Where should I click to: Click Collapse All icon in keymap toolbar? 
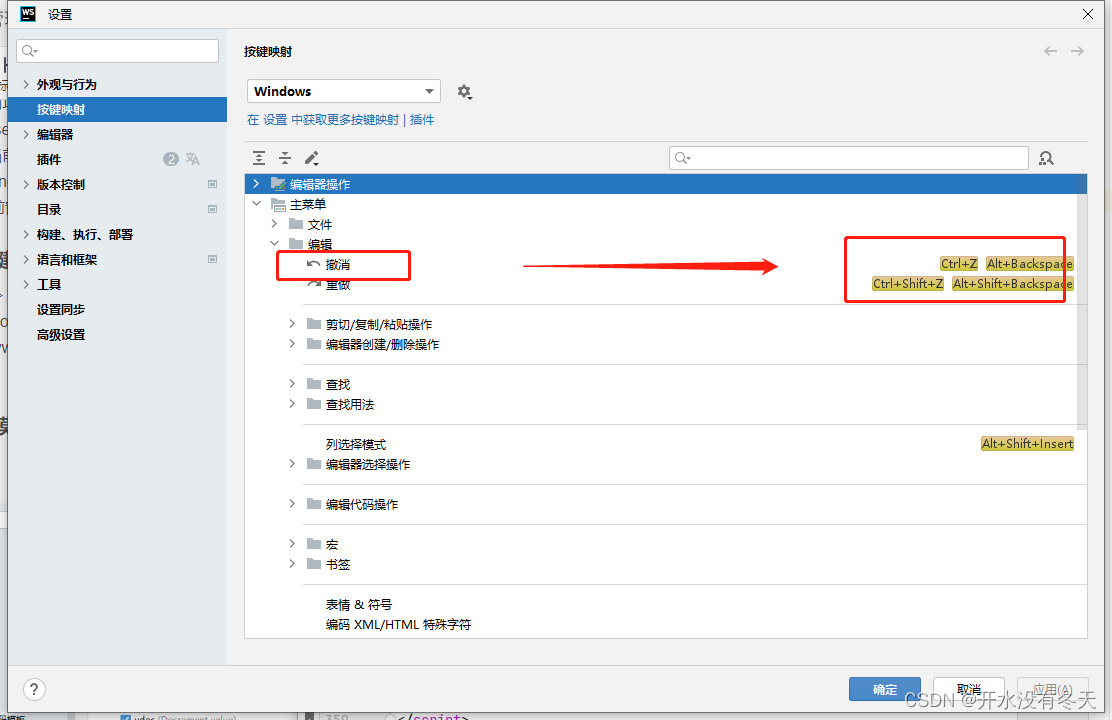click(x=285, y=158)
